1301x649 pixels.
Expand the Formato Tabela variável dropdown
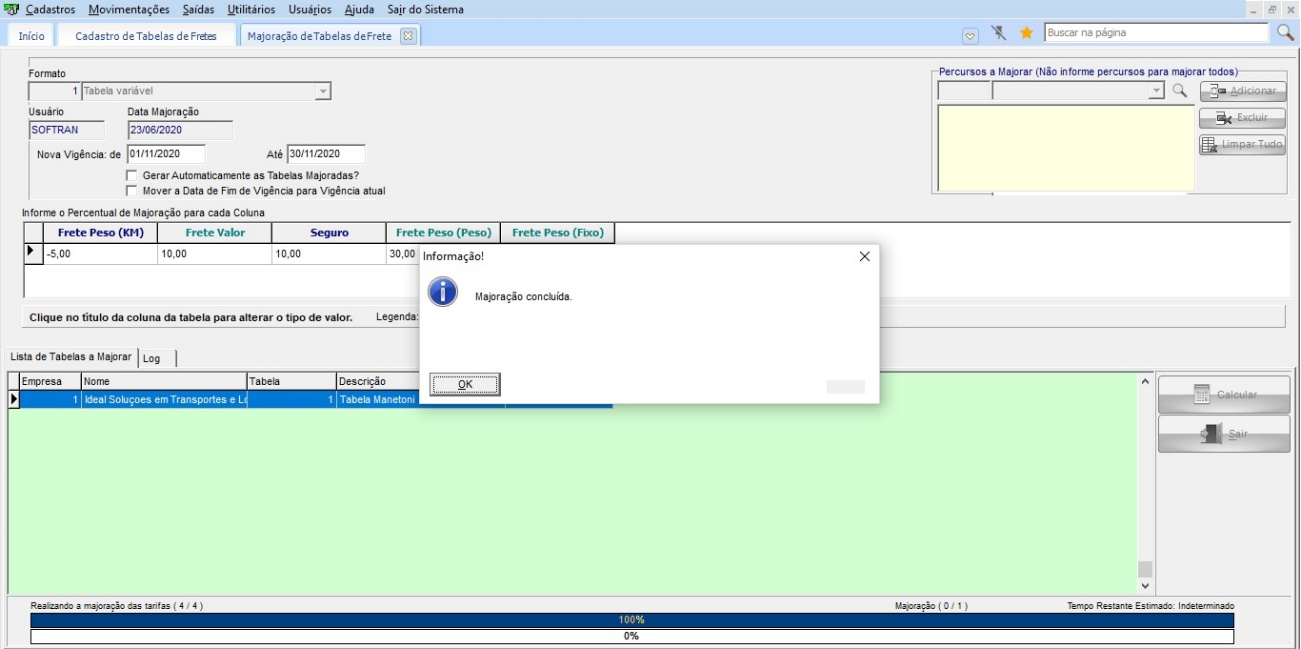pyautogui.click(x=322, y=91)
